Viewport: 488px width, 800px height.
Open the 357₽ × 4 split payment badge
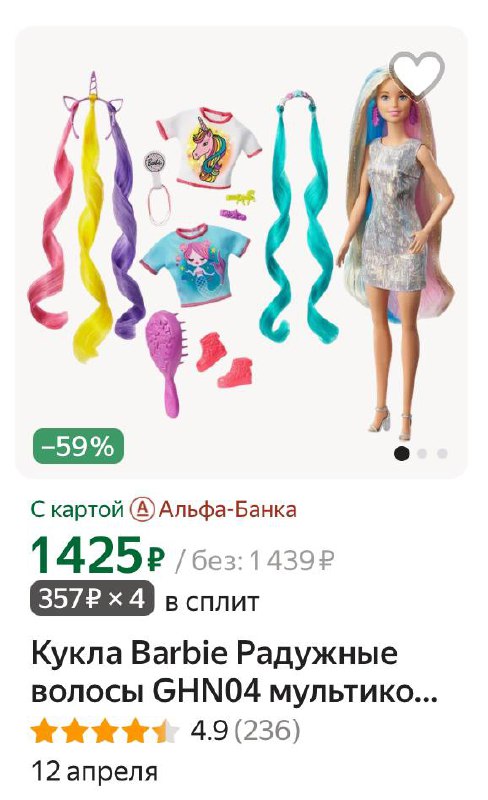(92, 598)
